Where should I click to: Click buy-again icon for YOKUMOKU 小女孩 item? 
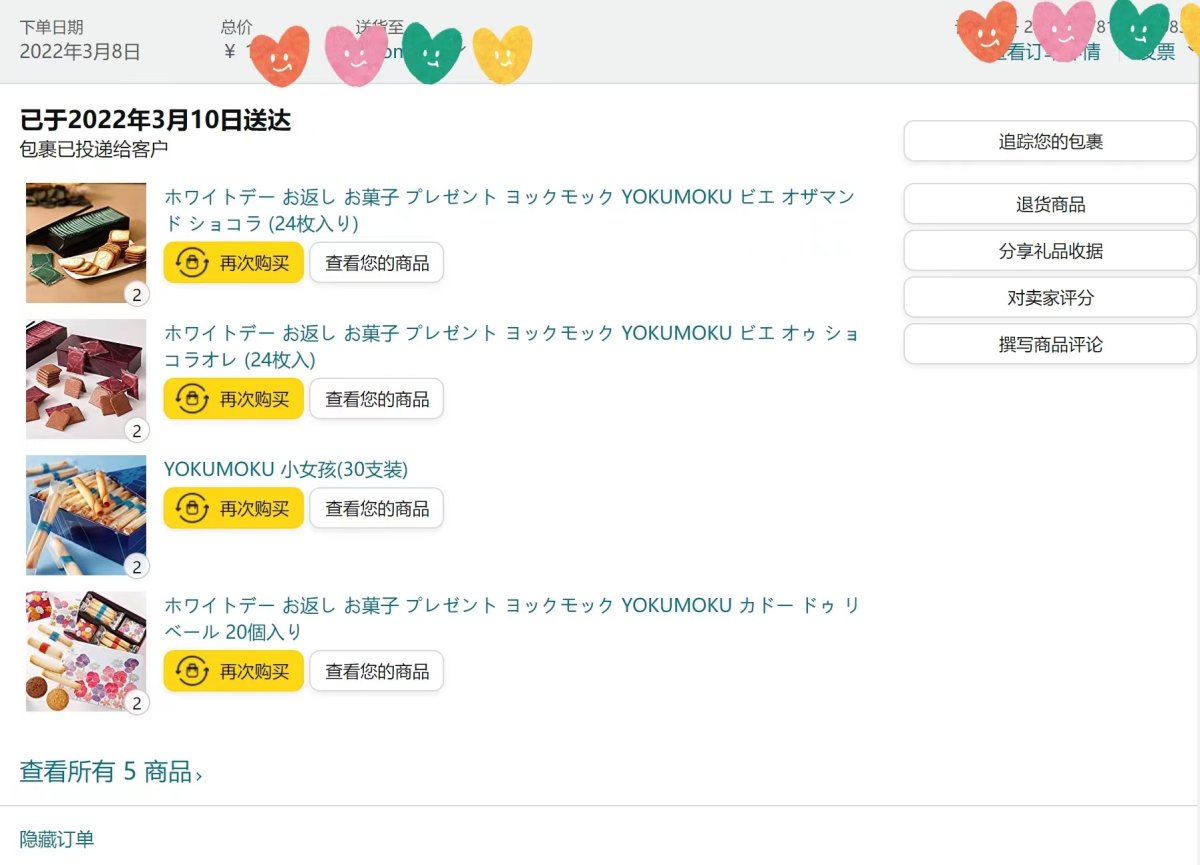(x=191, y=508)
